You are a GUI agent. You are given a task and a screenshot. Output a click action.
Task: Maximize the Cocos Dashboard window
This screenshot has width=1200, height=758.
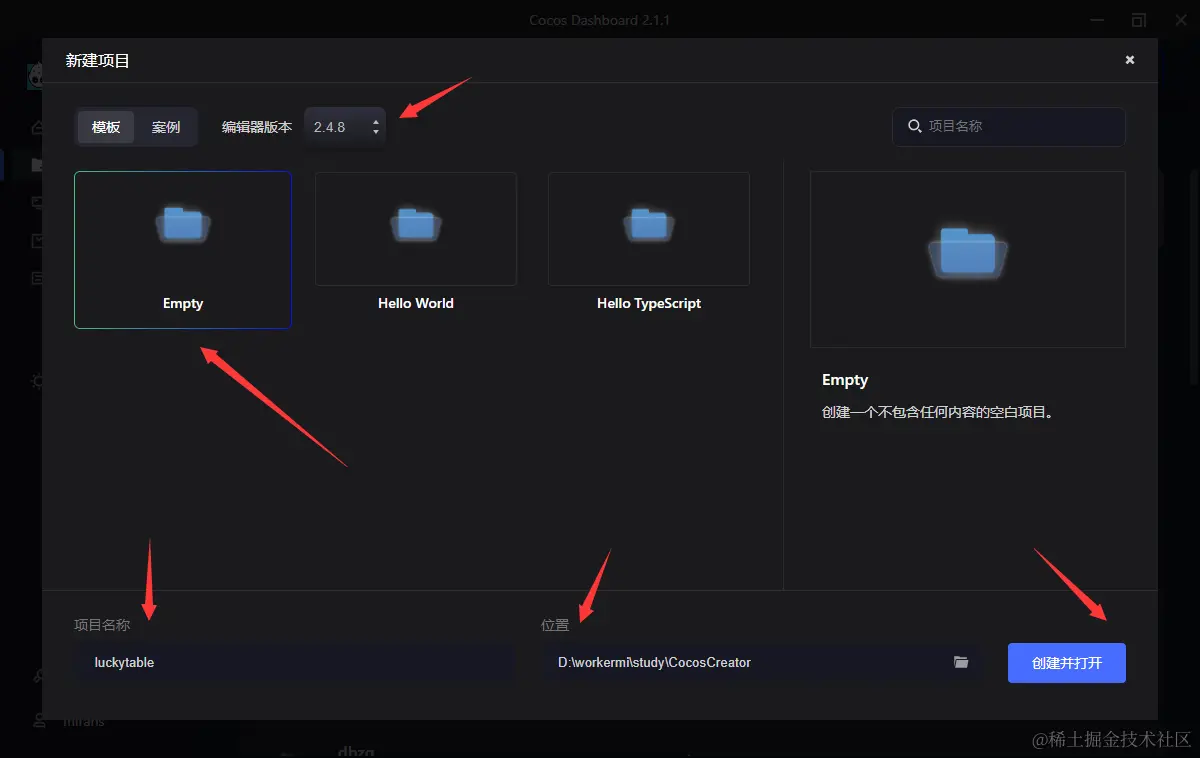(x=1139, y=20)
